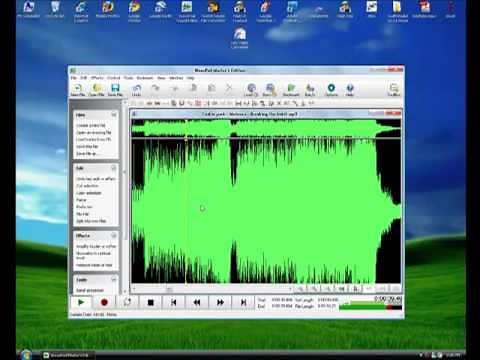The image size is (480, 360).
Task: Click 'Load tracks from CD' sidebar link
Action: coord(93,139)
